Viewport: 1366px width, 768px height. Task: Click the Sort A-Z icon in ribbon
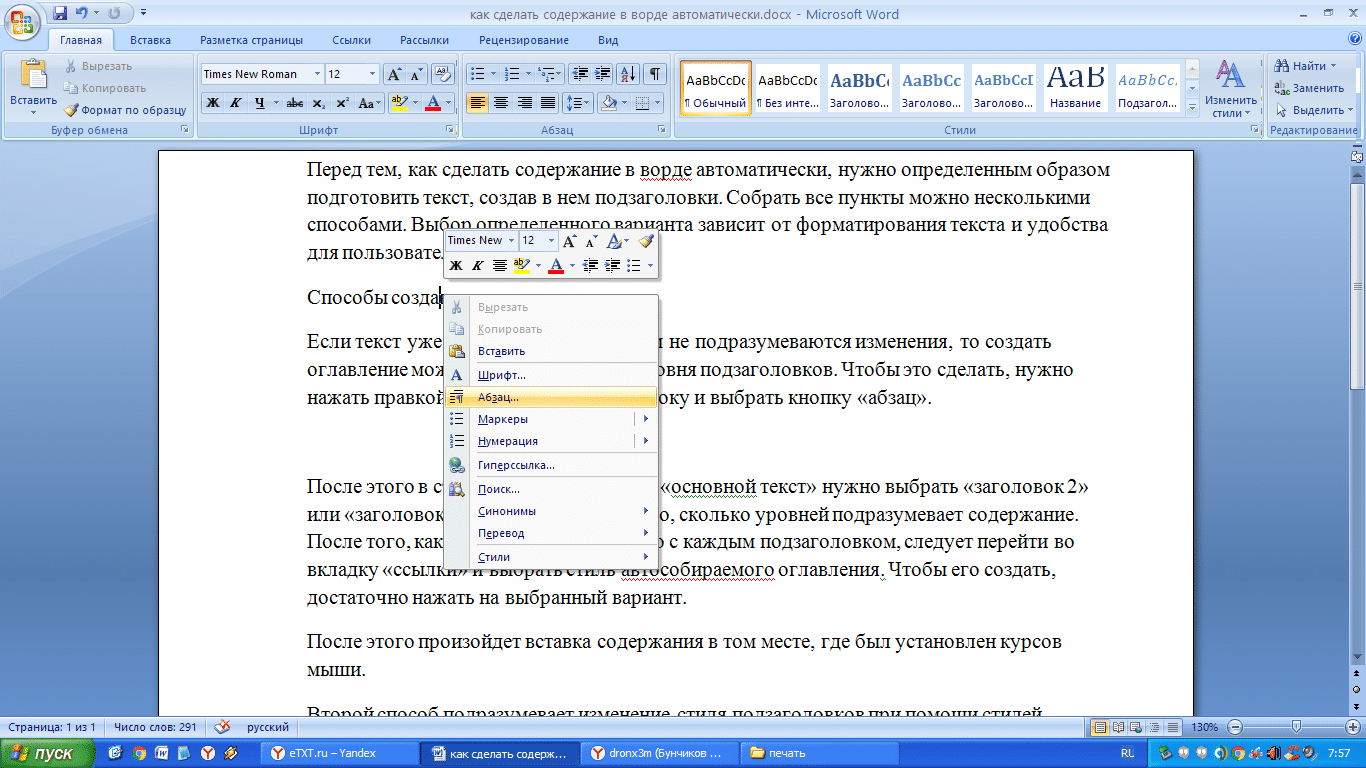(x=630, y=74)
